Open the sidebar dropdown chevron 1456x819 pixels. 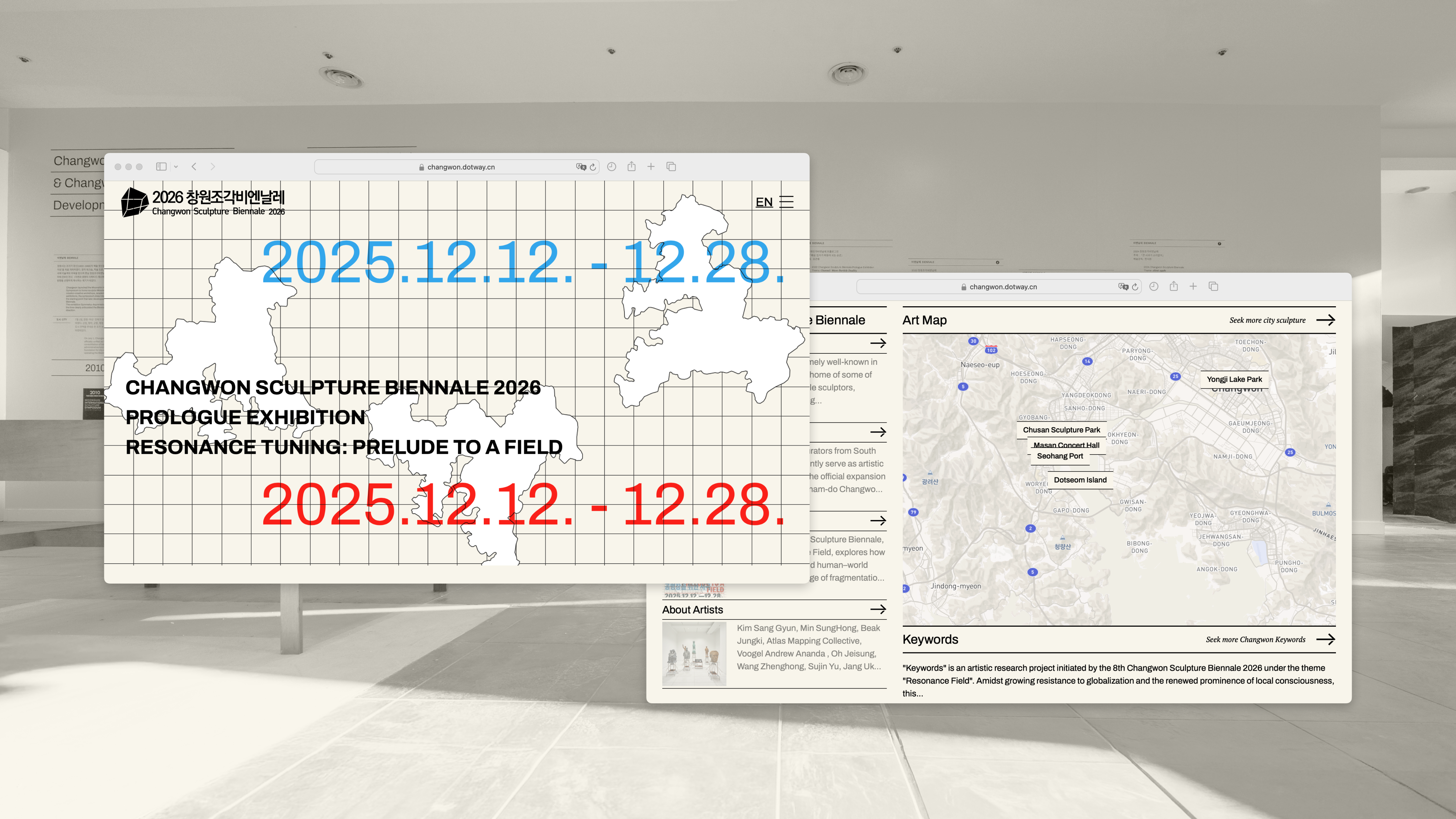click(176, 167)
